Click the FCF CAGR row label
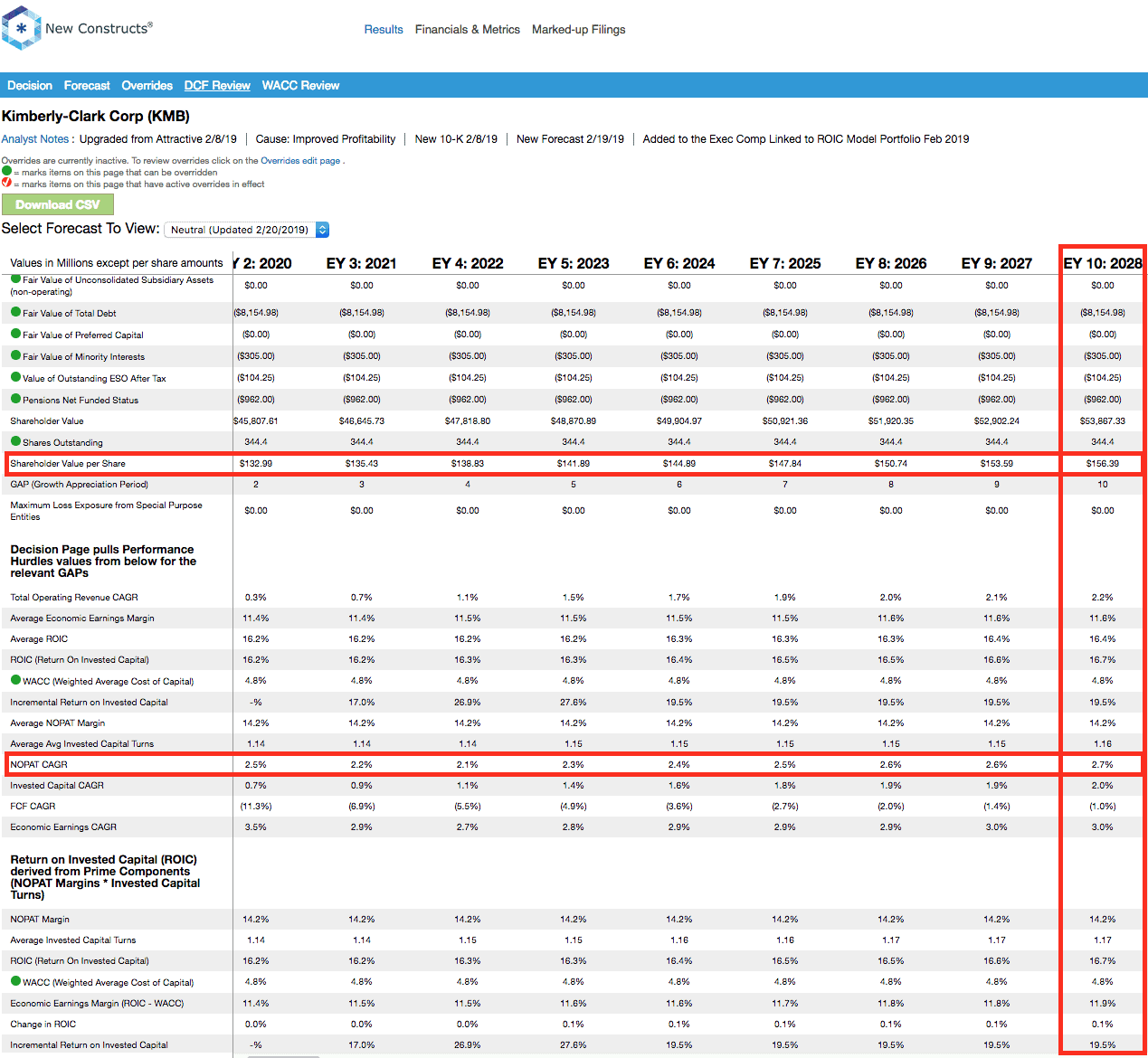 33,807
